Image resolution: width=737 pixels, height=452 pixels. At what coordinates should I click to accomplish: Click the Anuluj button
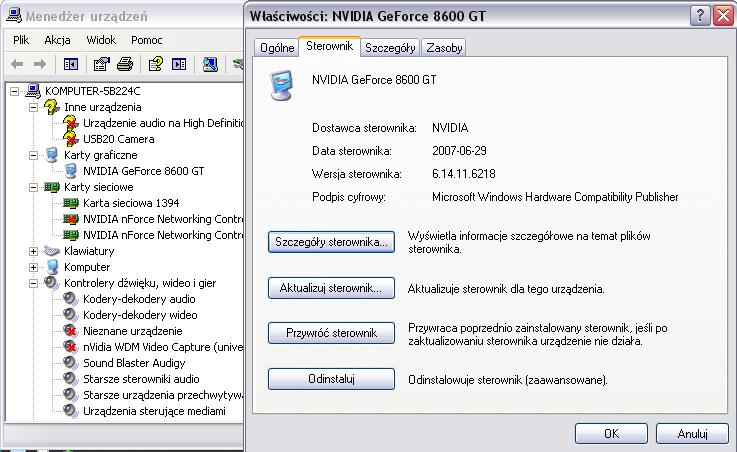[692, 433]
